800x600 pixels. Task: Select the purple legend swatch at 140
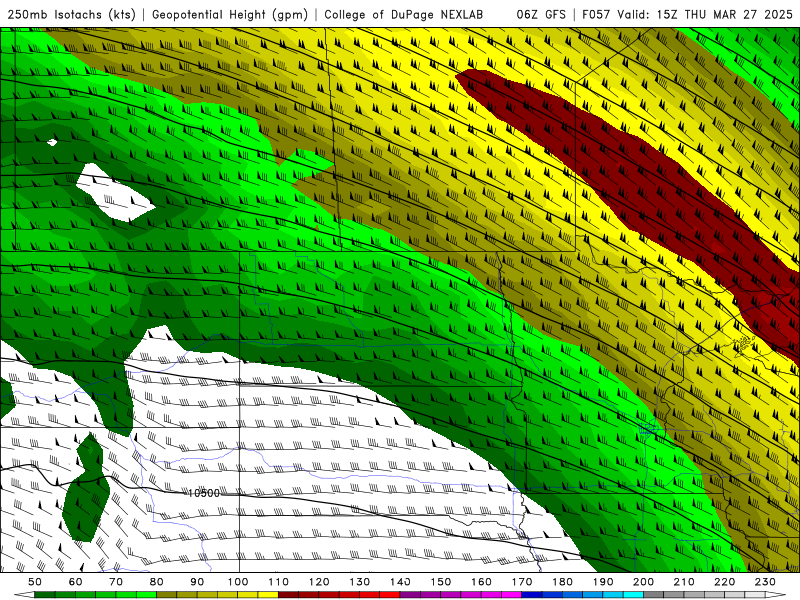tap(411, 595)
